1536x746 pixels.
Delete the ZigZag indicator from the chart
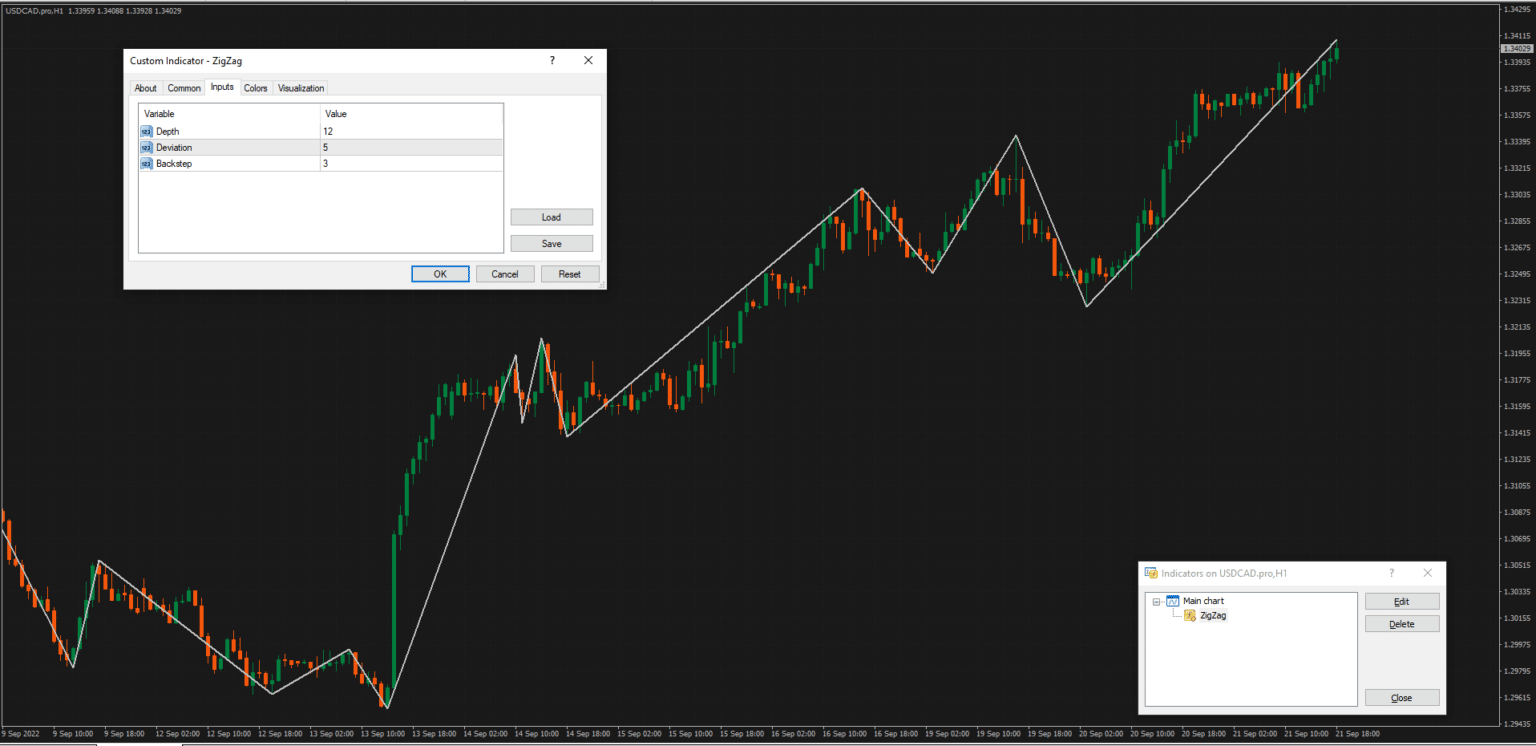pyautogui.click(x=1402, y=622)
